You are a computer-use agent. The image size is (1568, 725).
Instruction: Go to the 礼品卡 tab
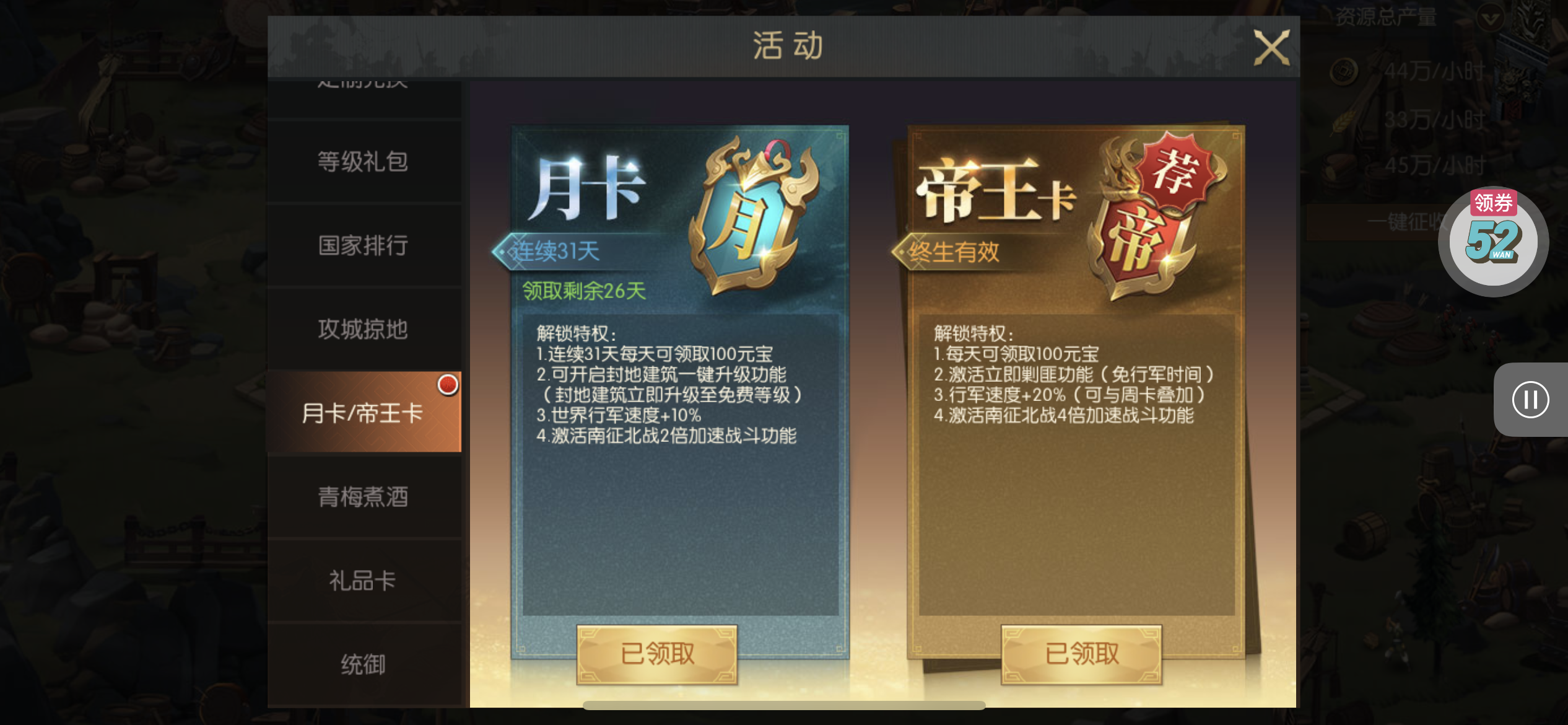coord(364,581)
